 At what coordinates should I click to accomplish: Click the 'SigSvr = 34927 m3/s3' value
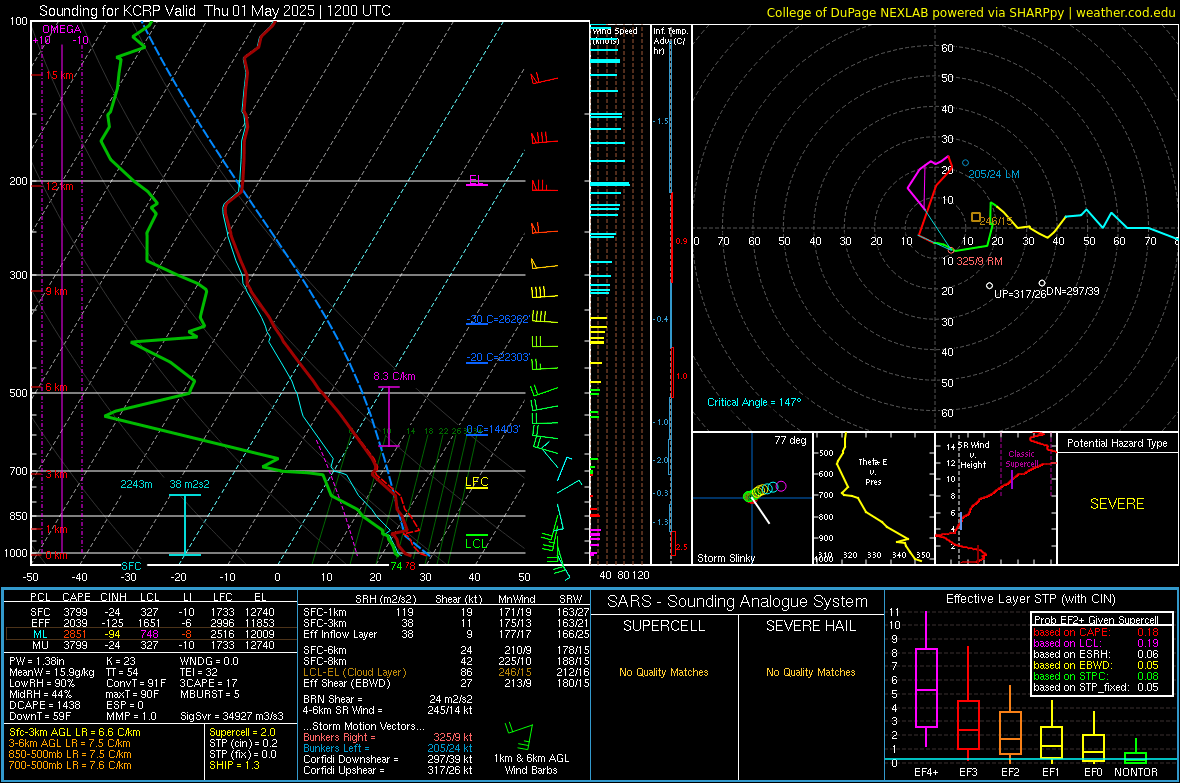coord(232,716)
